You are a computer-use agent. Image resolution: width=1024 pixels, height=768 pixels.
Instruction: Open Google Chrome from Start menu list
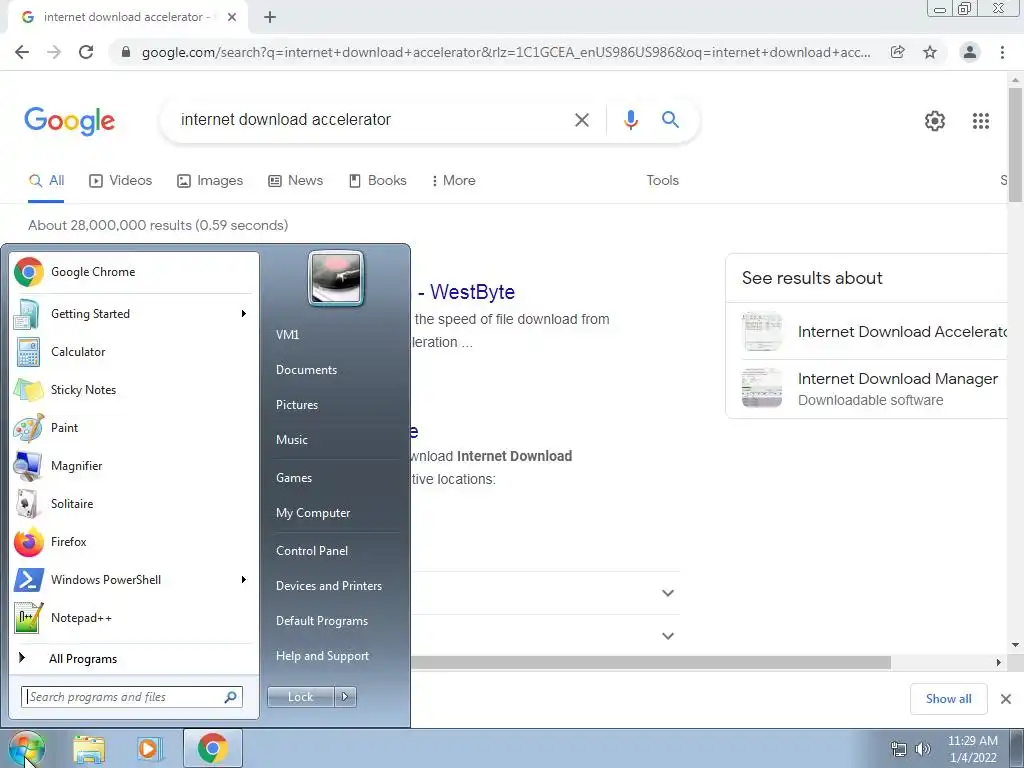tap(134, 272)
